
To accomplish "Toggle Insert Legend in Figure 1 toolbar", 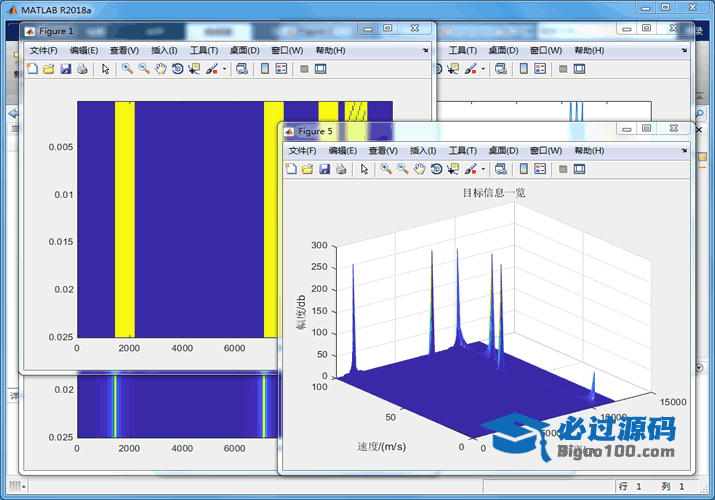I will pos(281,69).
